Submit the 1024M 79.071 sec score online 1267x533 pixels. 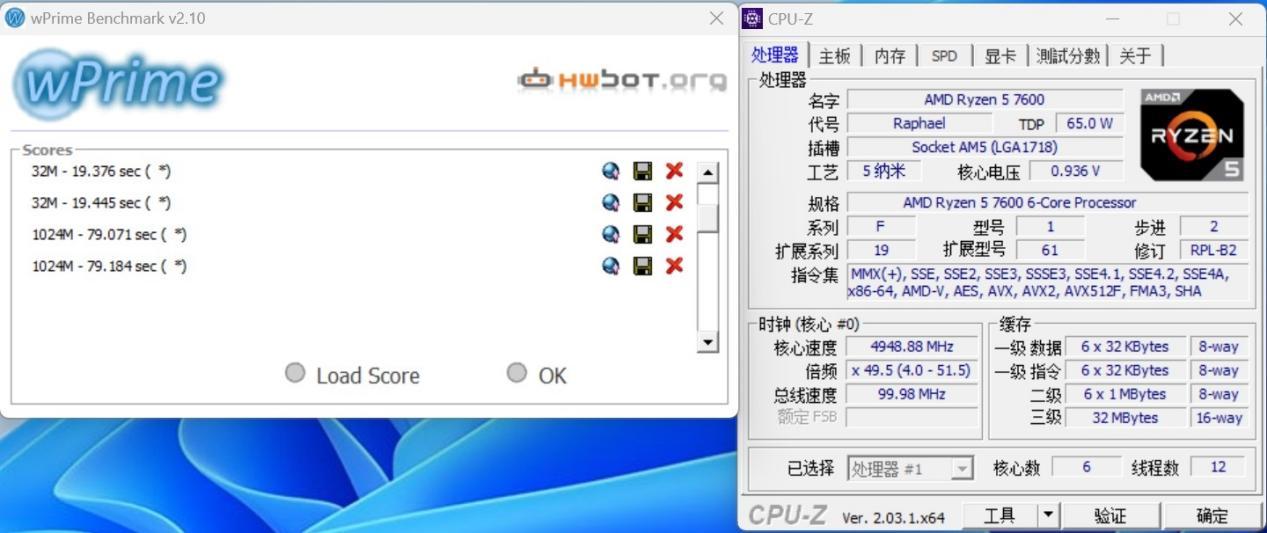point(611,234)
